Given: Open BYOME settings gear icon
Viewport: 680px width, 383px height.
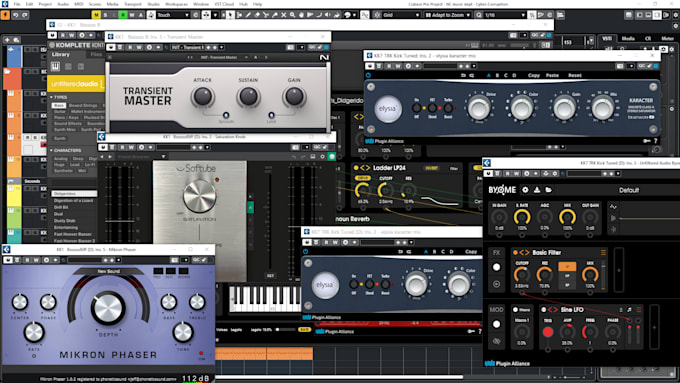Looking at the screenshot, I should (x=525, y=190).
